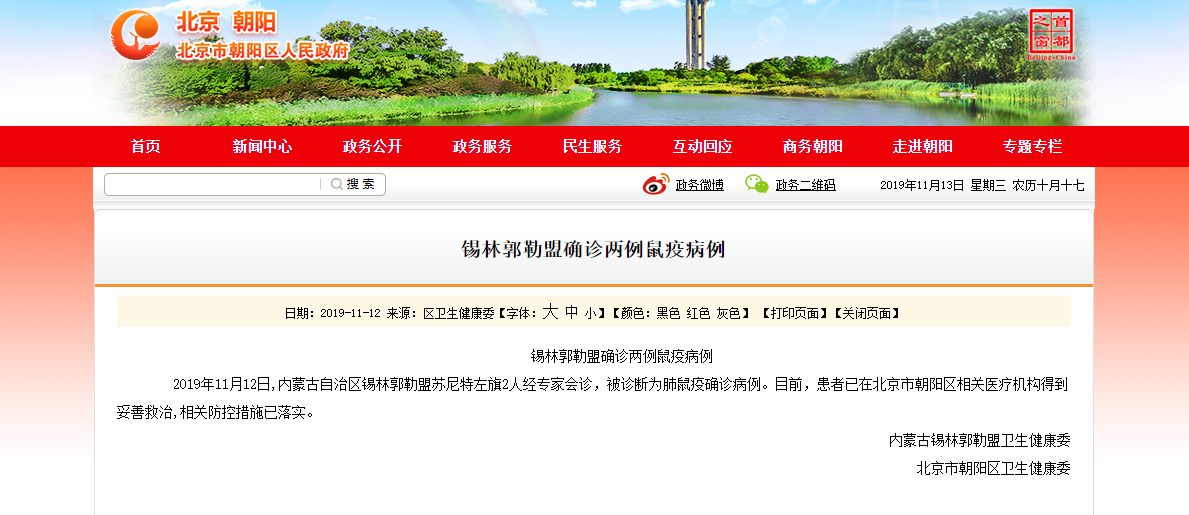The image size is (1189, 515).
Task: Open the 政务公开 menu item
Action: tap(372, 146)
